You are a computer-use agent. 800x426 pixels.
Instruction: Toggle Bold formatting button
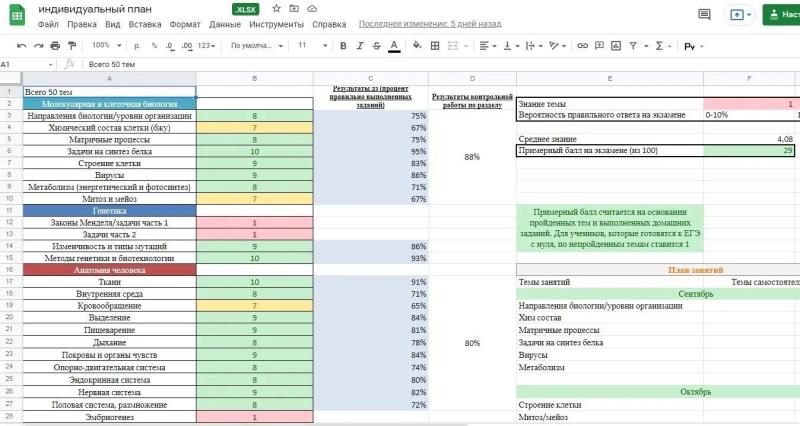pos(343,46)
